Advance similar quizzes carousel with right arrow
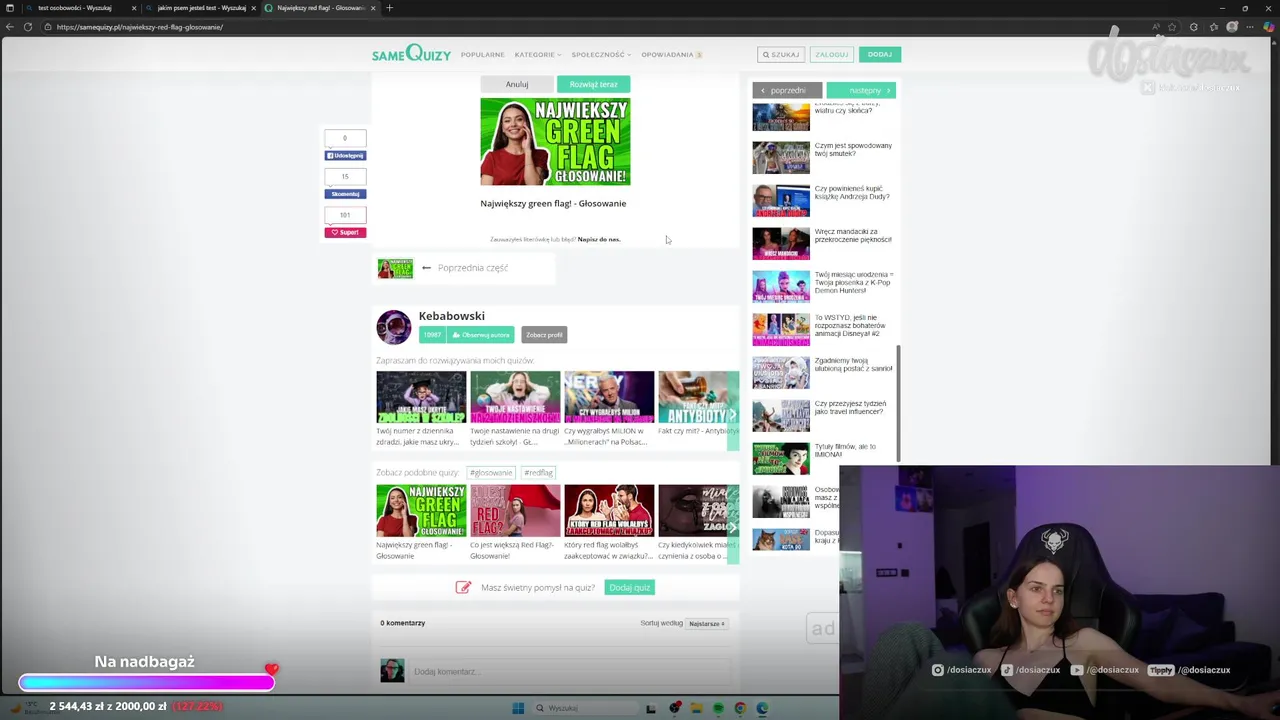The height and width of the screenshot is (720, 1280). click(733, 527)
